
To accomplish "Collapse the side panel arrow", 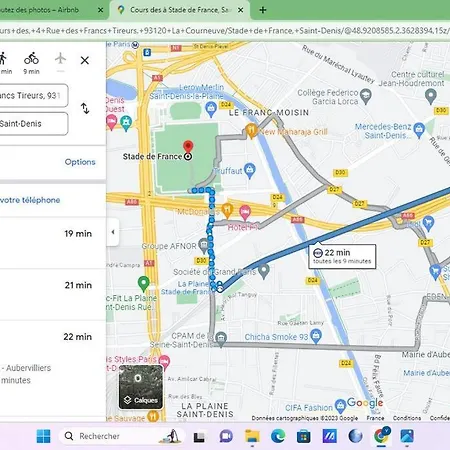I will pos(113,232).
